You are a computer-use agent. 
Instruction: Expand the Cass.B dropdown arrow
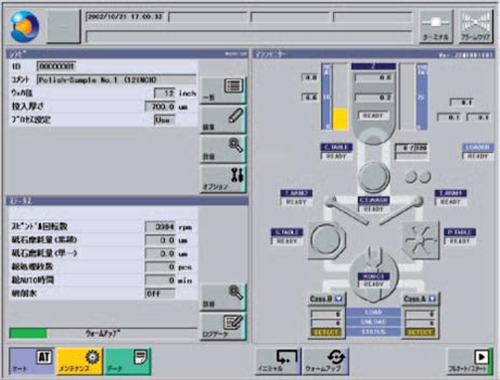[x=338, y=299]
